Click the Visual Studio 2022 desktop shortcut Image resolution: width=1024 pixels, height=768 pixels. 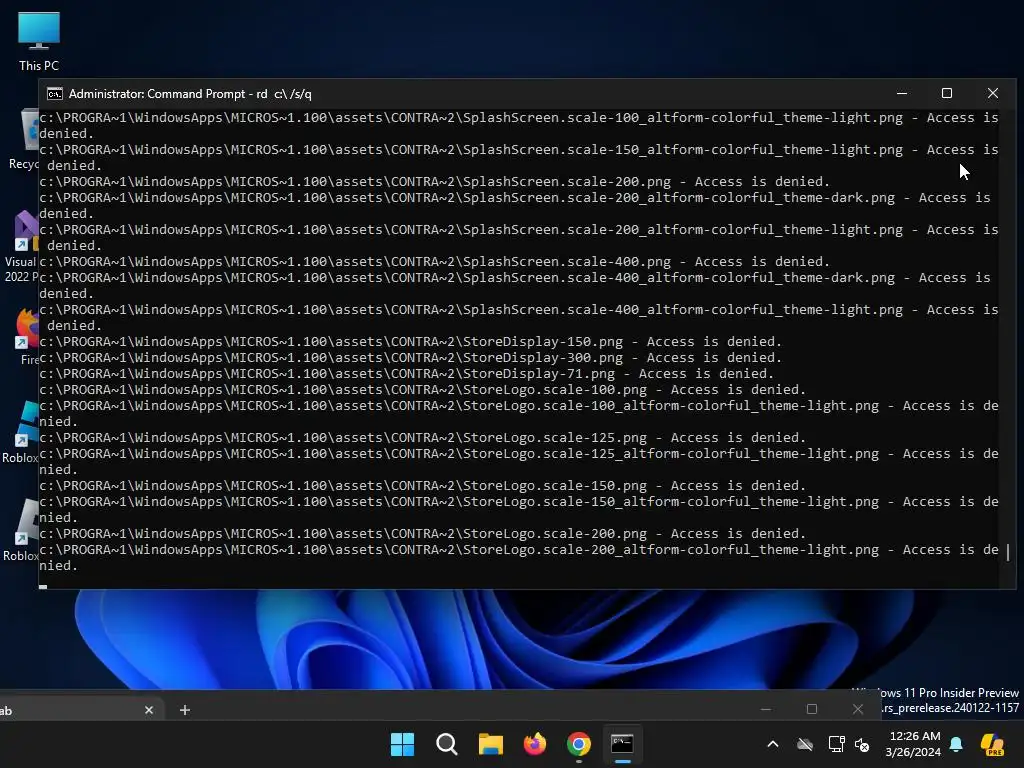pyautogui.click(x=23, y=248)
